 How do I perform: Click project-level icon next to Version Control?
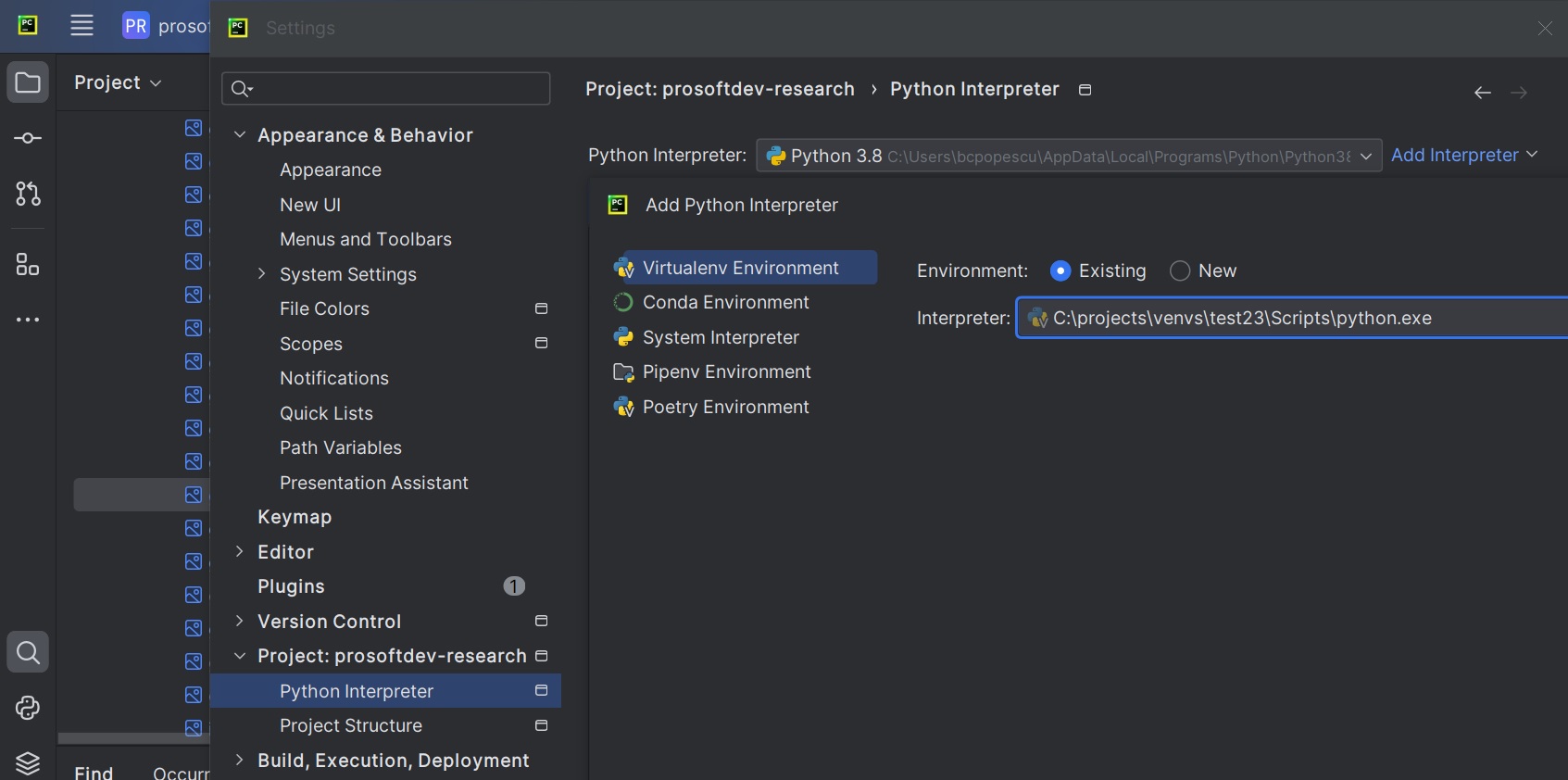point(542,621)
